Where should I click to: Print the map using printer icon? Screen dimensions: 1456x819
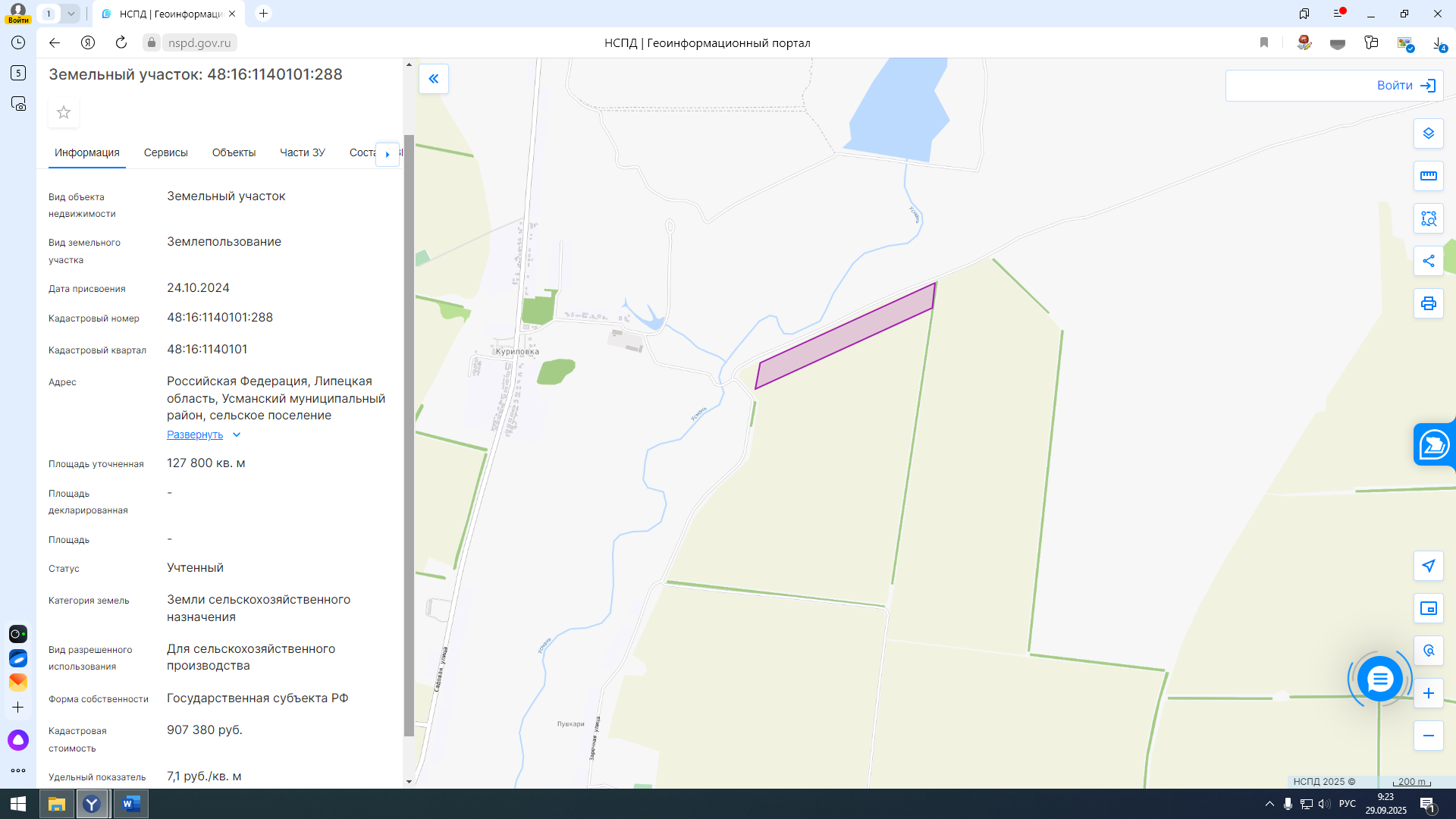coord(1428,303)
